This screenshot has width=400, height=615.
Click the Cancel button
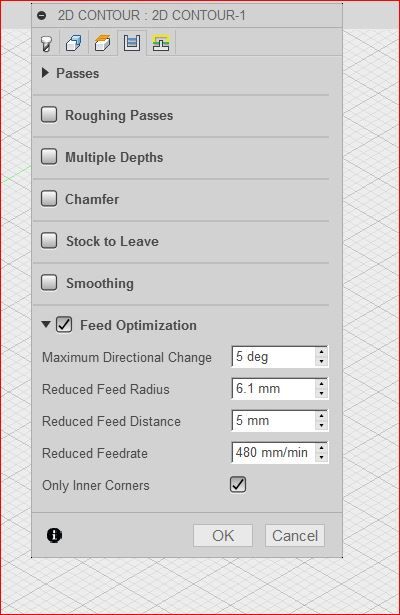coord(295,535)
